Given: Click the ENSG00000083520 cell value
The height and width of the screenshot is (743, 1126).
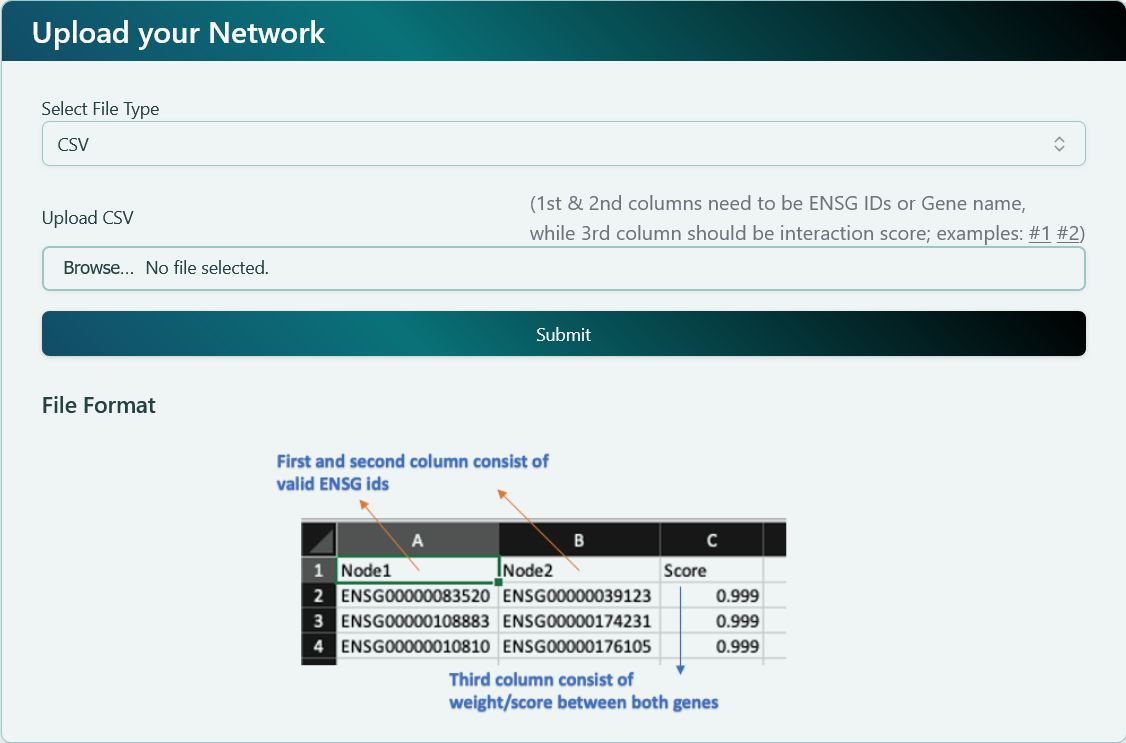Looking at the screenshot, I should (417, 595).
